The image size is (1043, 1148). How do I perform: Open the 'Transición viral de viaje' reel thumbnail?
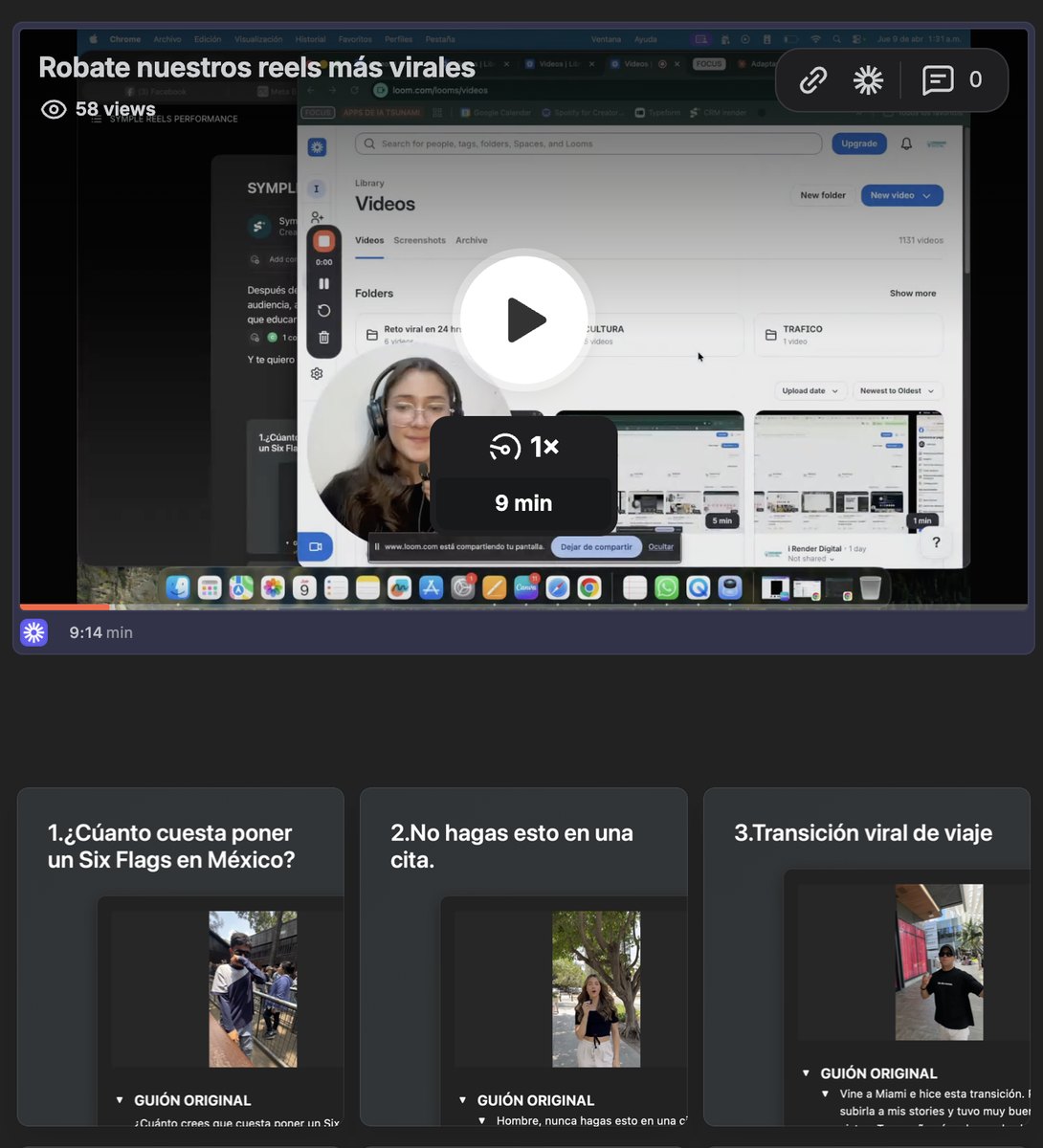click(x=939, y=961)
